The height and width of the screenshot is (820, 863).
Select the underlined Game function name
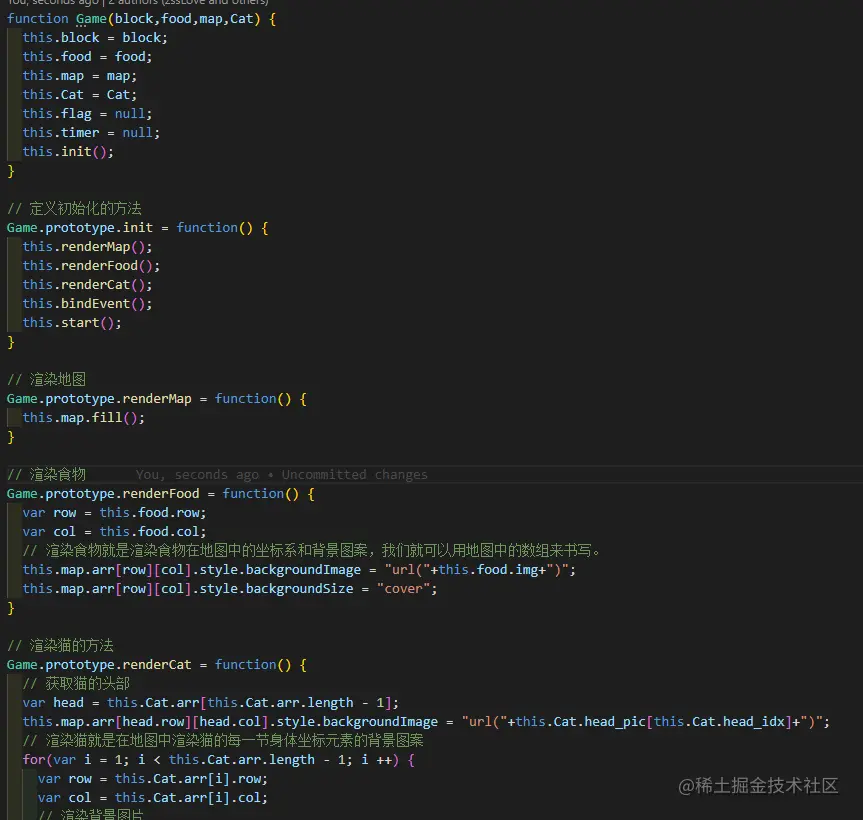click(91, 18)
